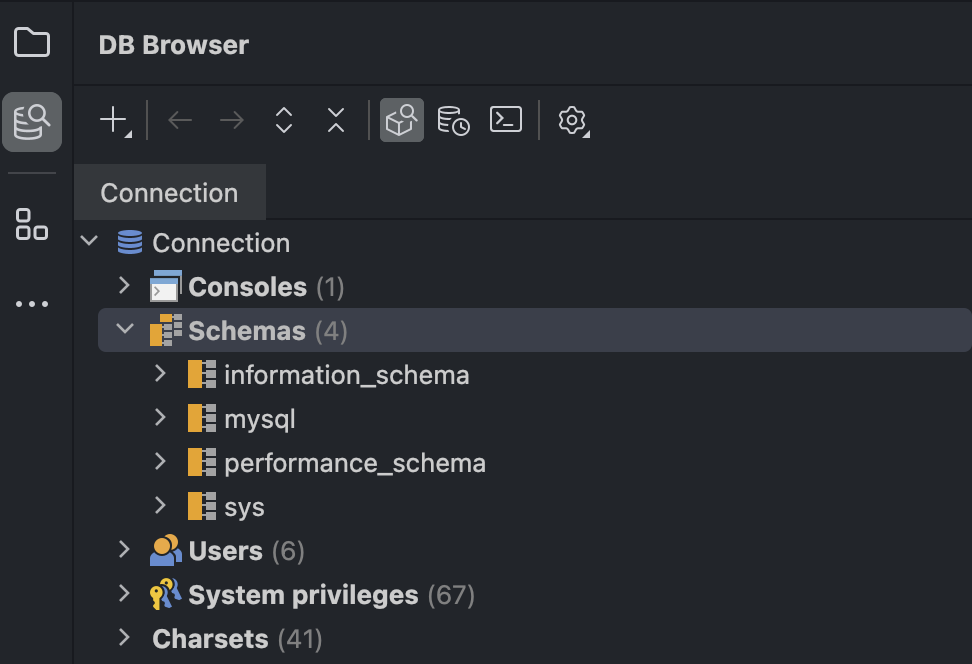Open the Structure tool window icon
The width and height of the screenshot is (972, 664).
pos(32,224)
